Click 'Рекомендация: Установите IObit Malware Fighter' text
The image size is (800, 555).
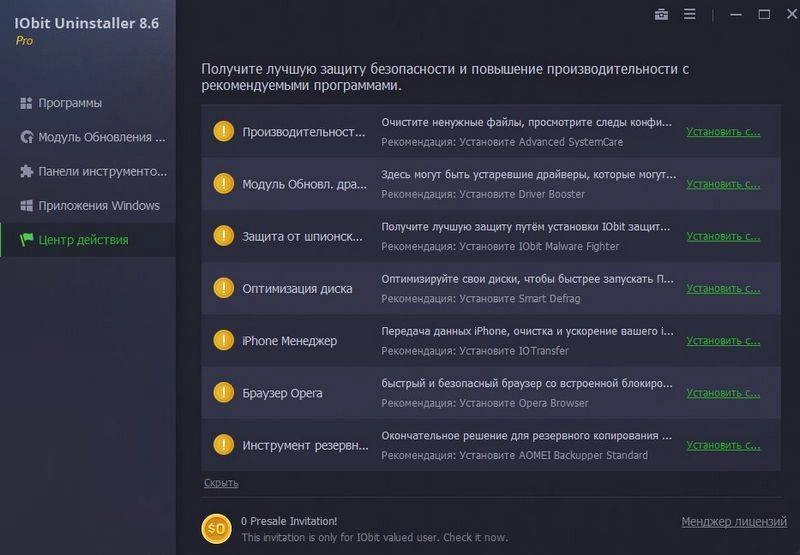pyautogui.click(x=500, y=247)
